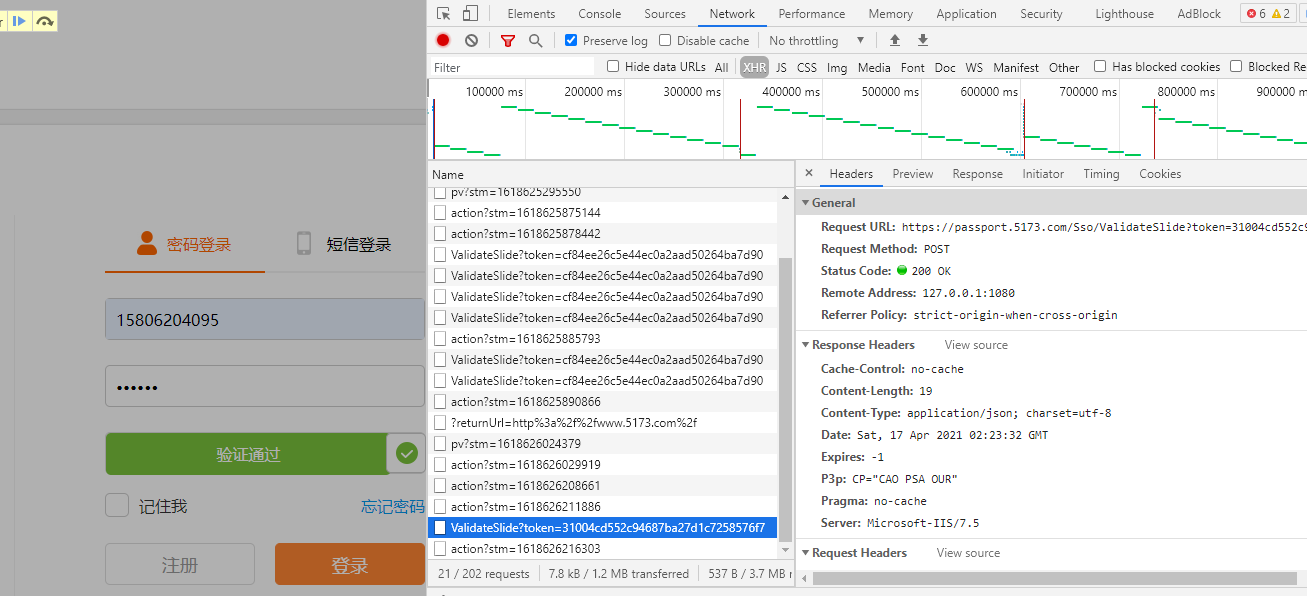Click the SMS login phone icon
The image size is (1307, 596).
304,243
